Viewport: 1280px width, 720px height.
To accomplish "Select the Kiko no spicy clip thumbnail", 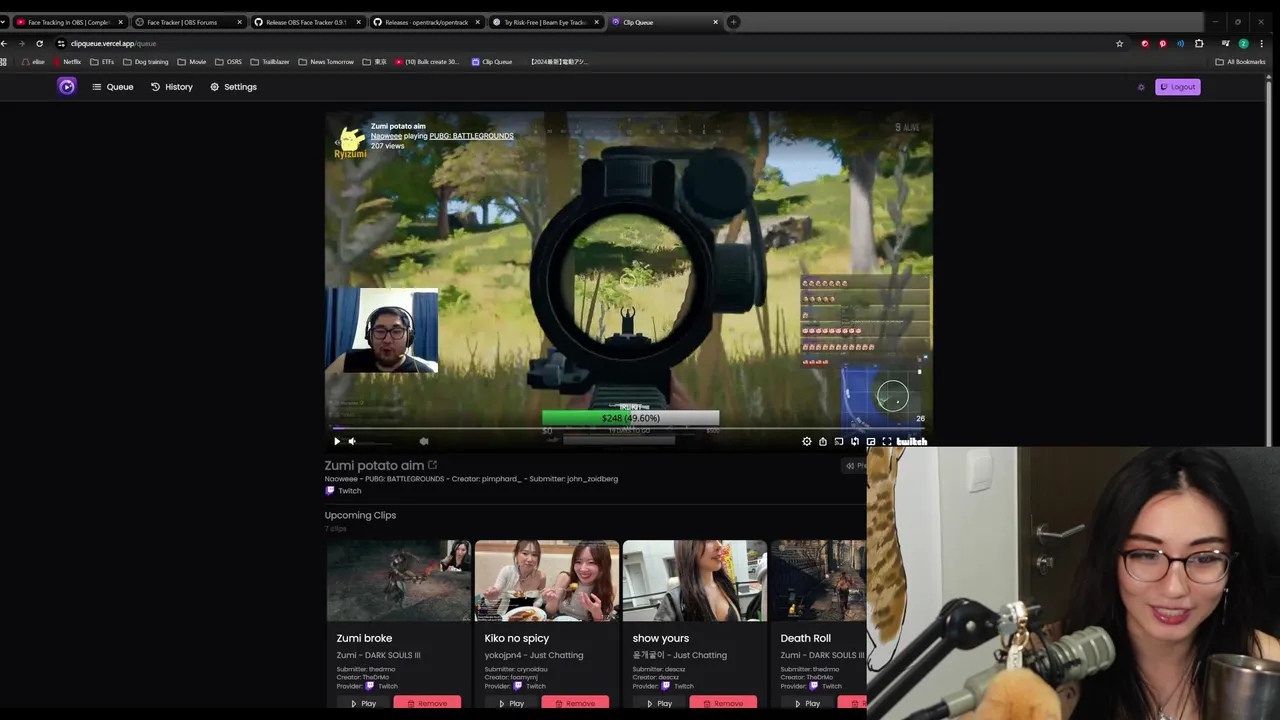I will 547,581.
